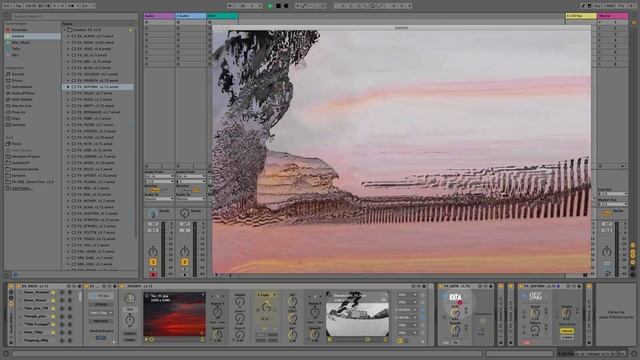Click play icon below red sunset thumbnail

tap(146, 339)
